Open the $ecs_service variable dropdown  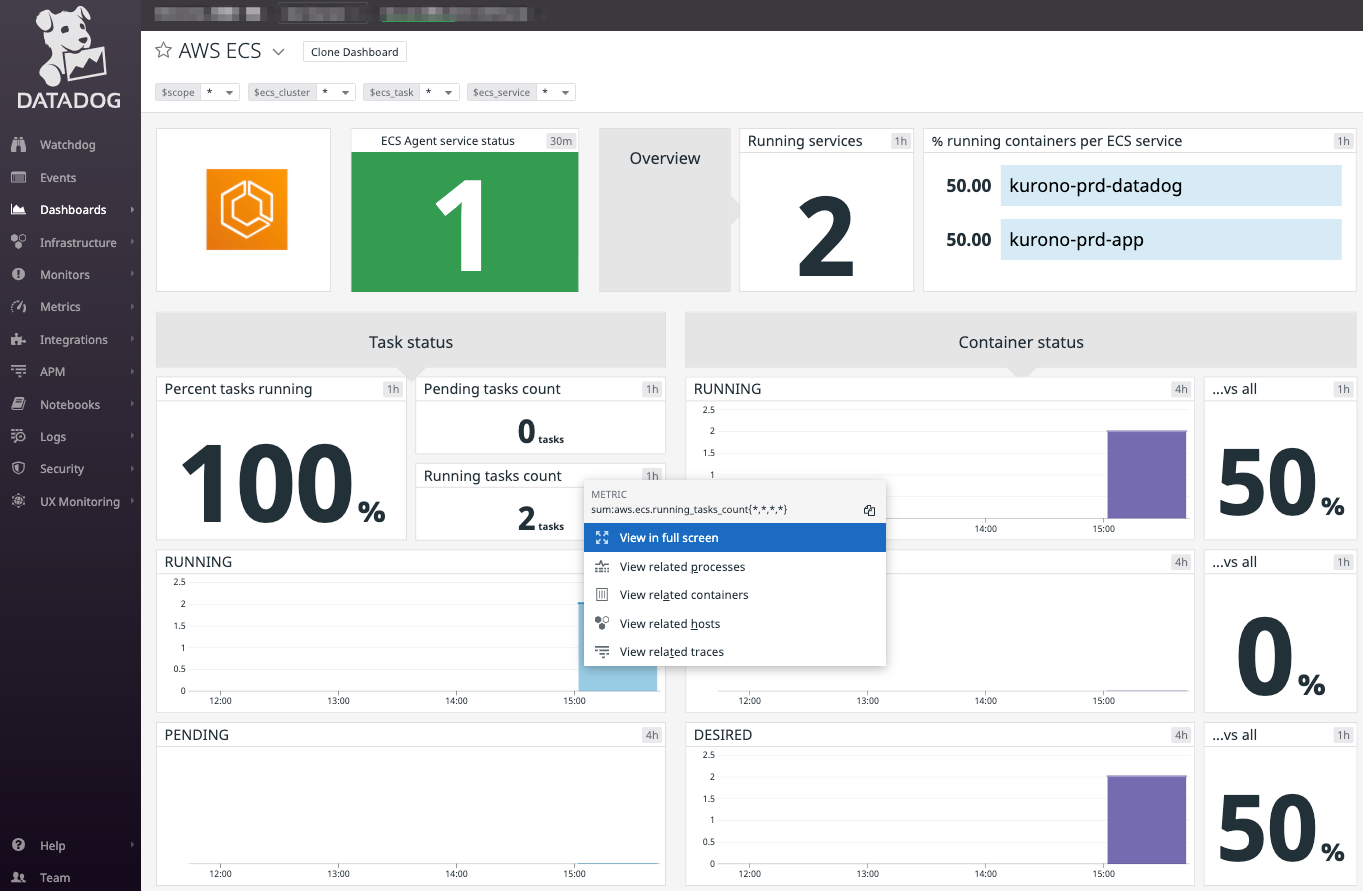point(555,92)
